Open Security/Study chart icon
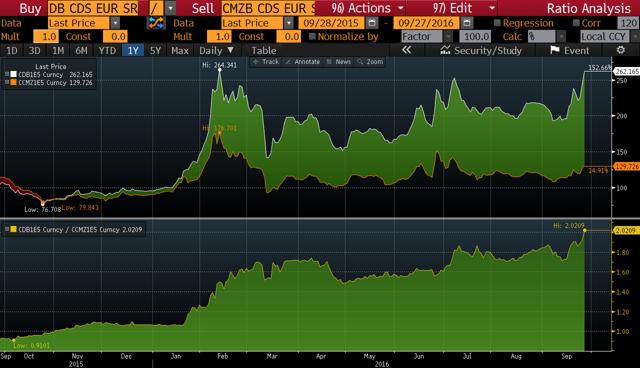This screenshot has height=368, width=640. click(x=445, y=50)
